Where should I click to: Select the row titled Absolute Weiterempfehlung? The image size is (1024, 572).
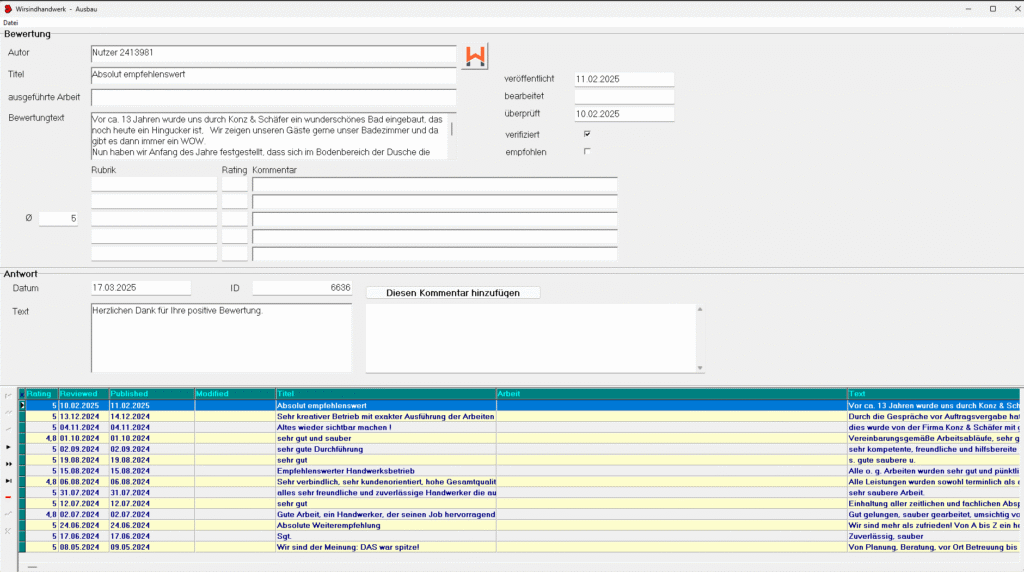point(519,526)
